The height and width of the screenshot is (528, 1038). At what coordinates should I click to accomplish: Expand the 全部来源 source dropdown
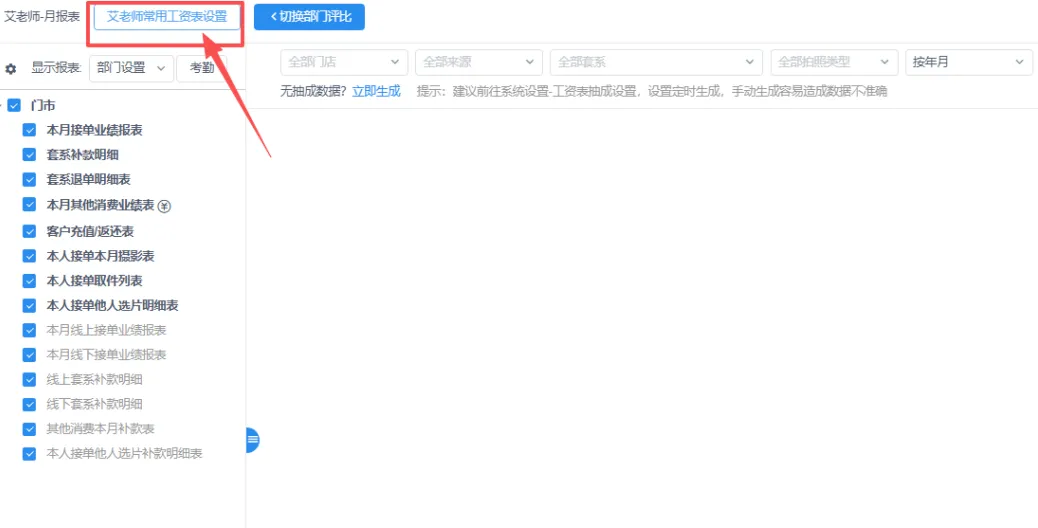478,62
